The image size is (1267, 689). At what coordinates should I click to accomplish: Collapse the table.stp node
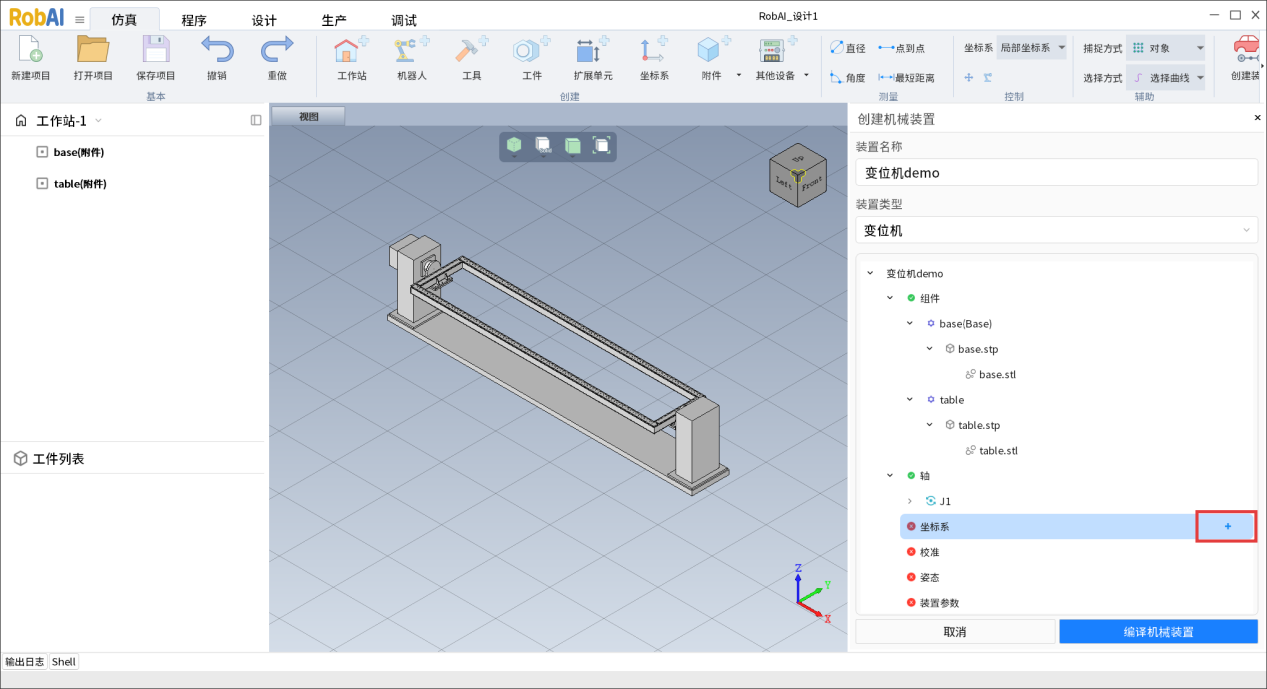929,425
